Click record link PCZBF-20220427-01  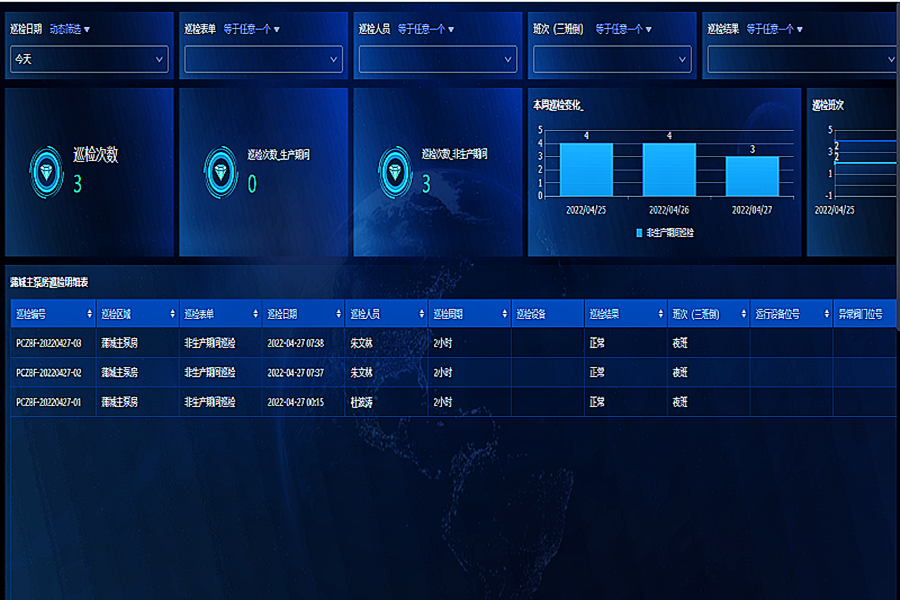tap(50, 402)
